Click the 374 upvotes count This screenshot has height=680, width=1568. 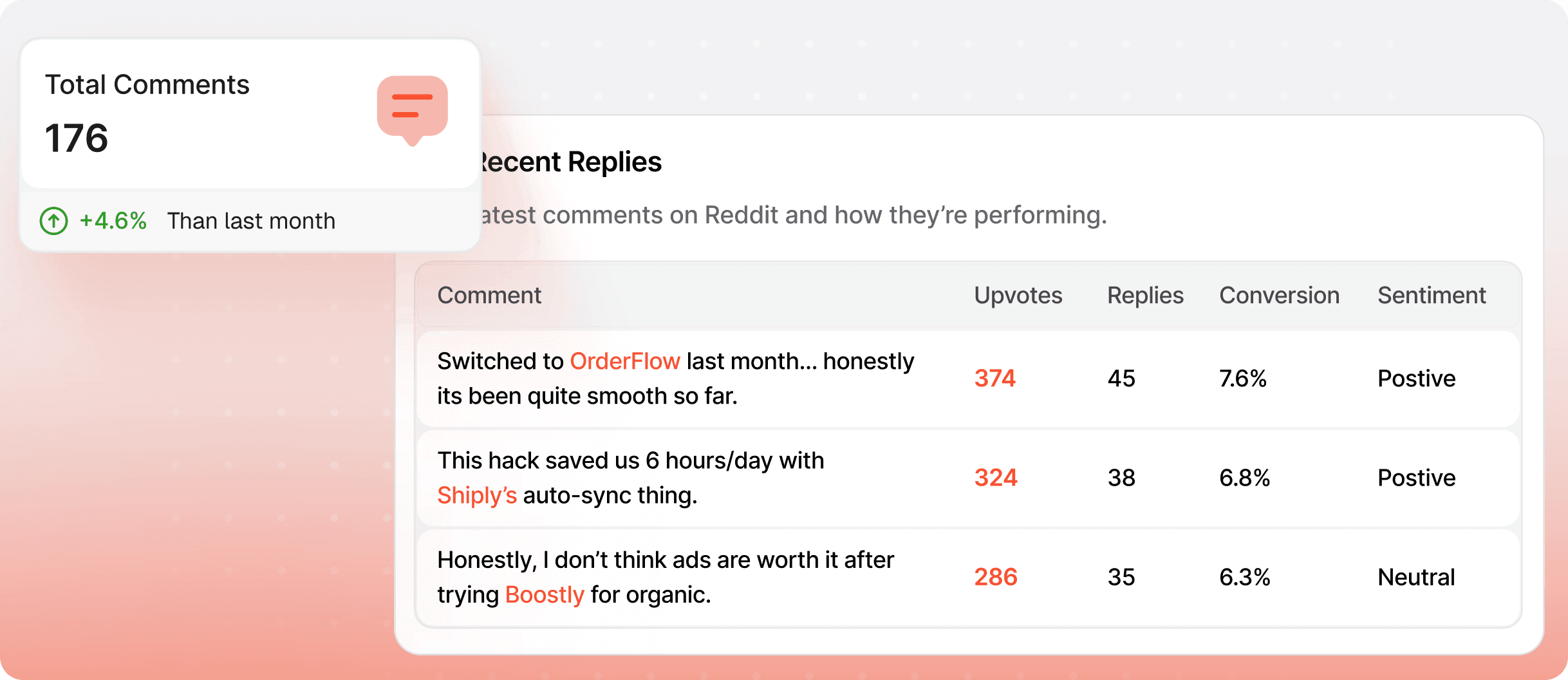click(995, 379)
